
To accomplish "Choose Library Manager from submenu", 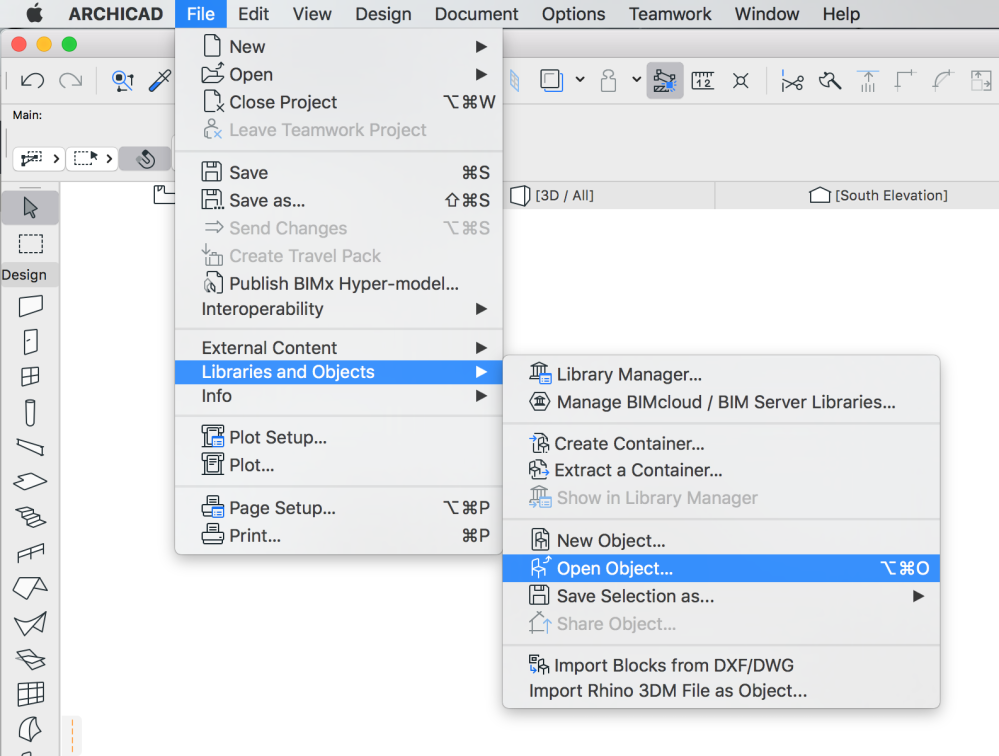I will tap(721, 374).
